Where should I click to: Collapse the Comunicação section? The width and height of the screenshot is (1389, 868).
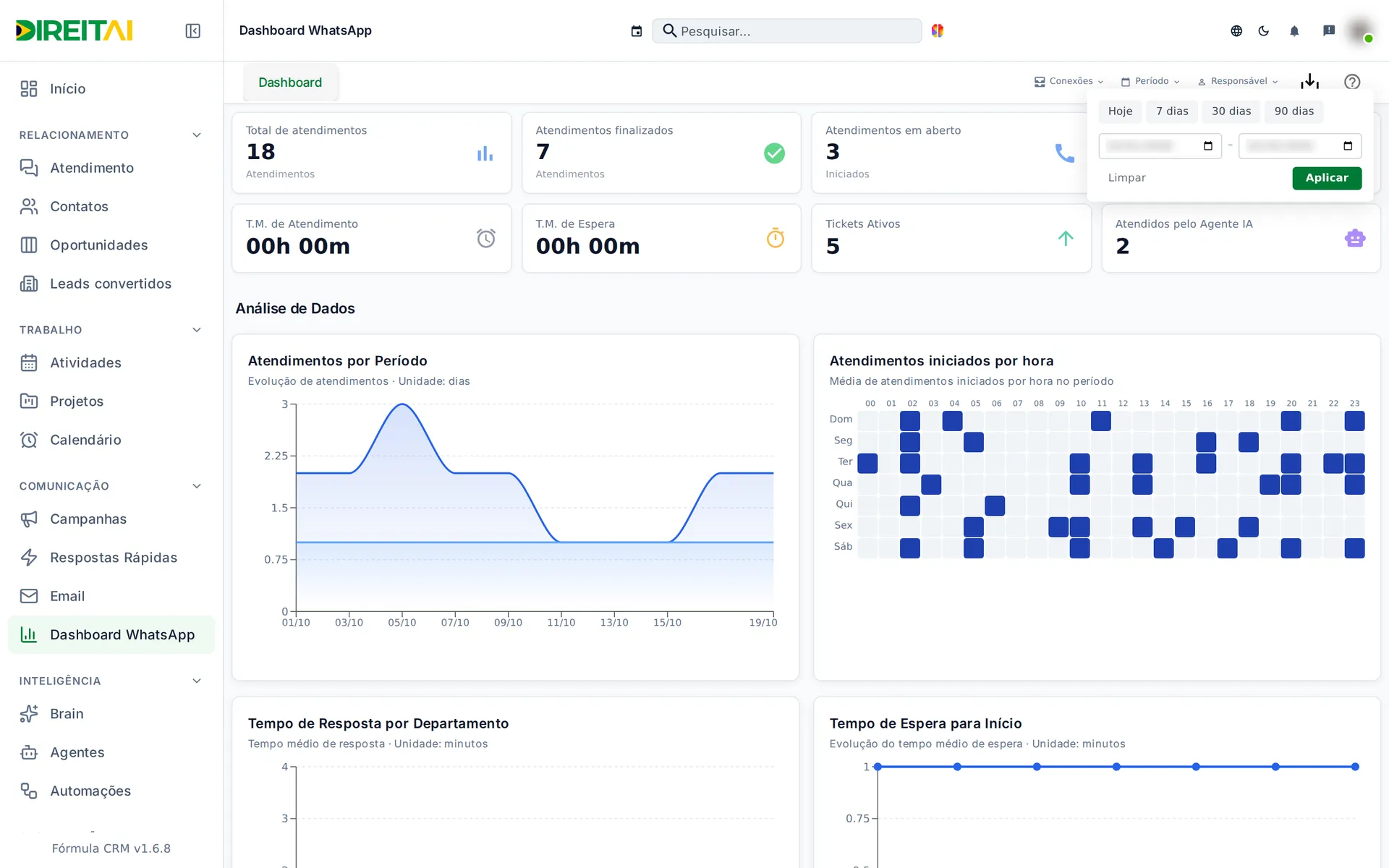197,486
